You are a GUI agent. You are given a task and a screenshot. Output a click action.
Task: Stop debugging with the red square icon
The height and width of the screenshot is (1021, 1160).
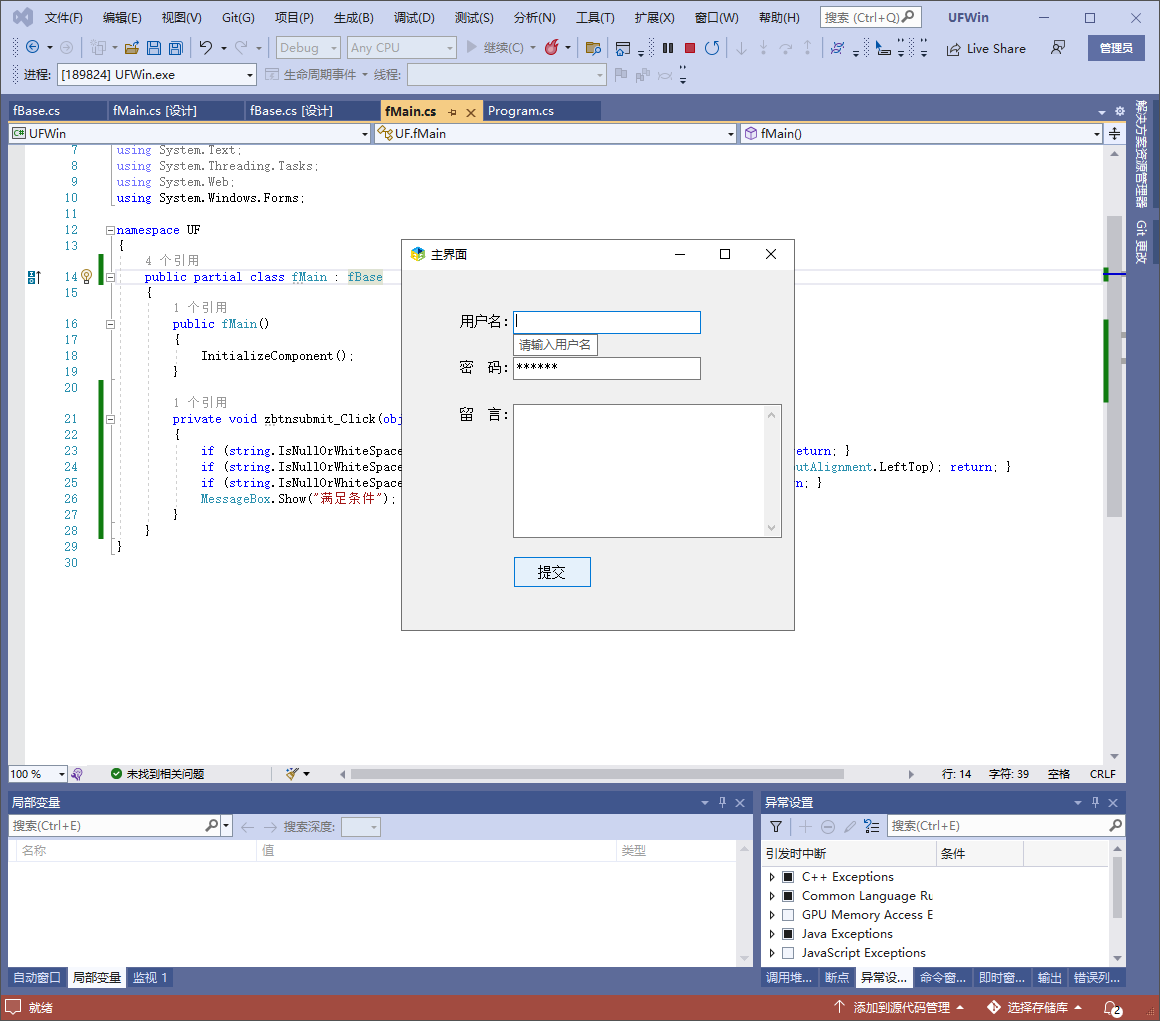tap(689, 48)
